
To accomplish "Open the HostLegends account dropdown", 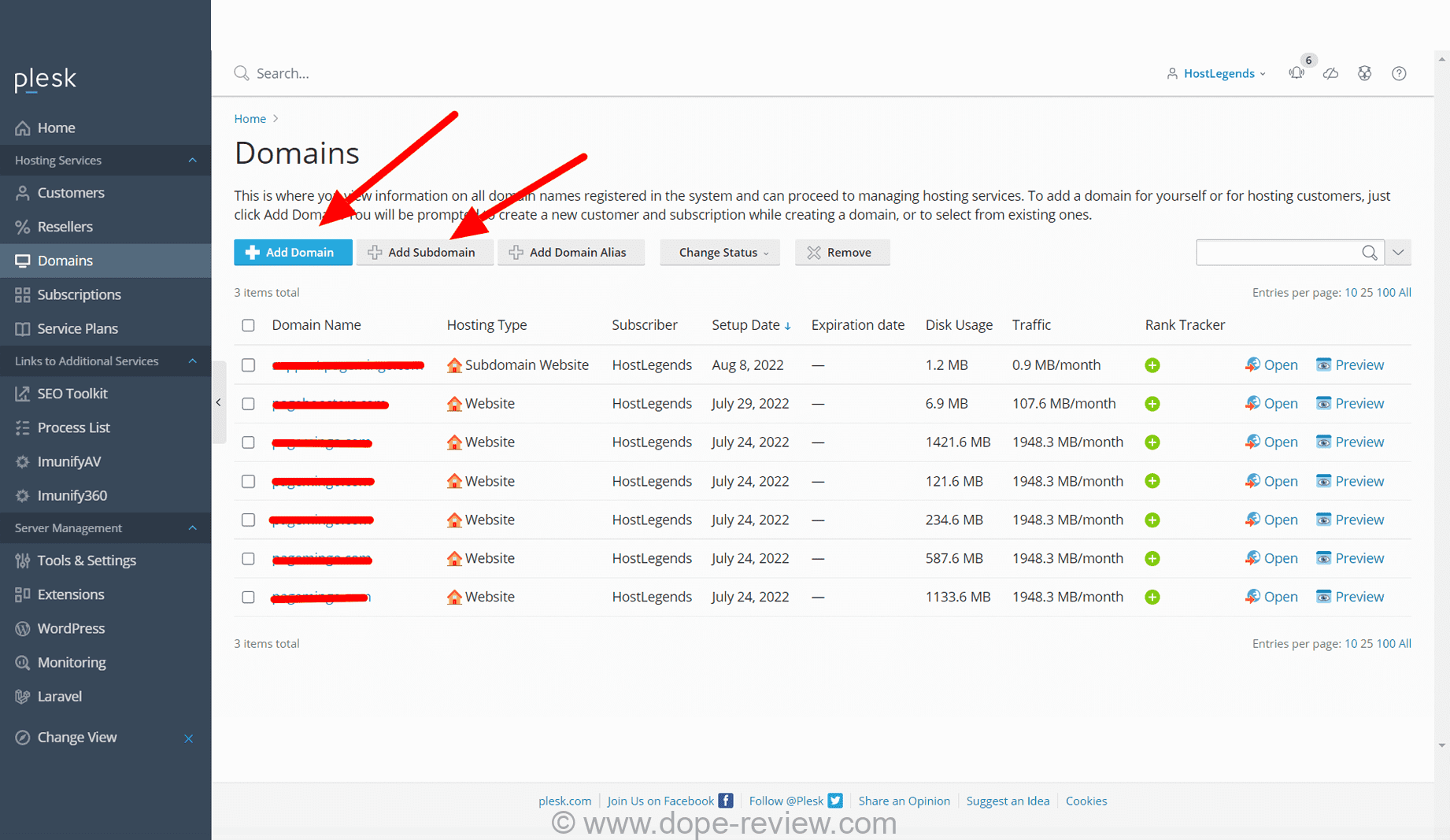I will [1219, 72].
